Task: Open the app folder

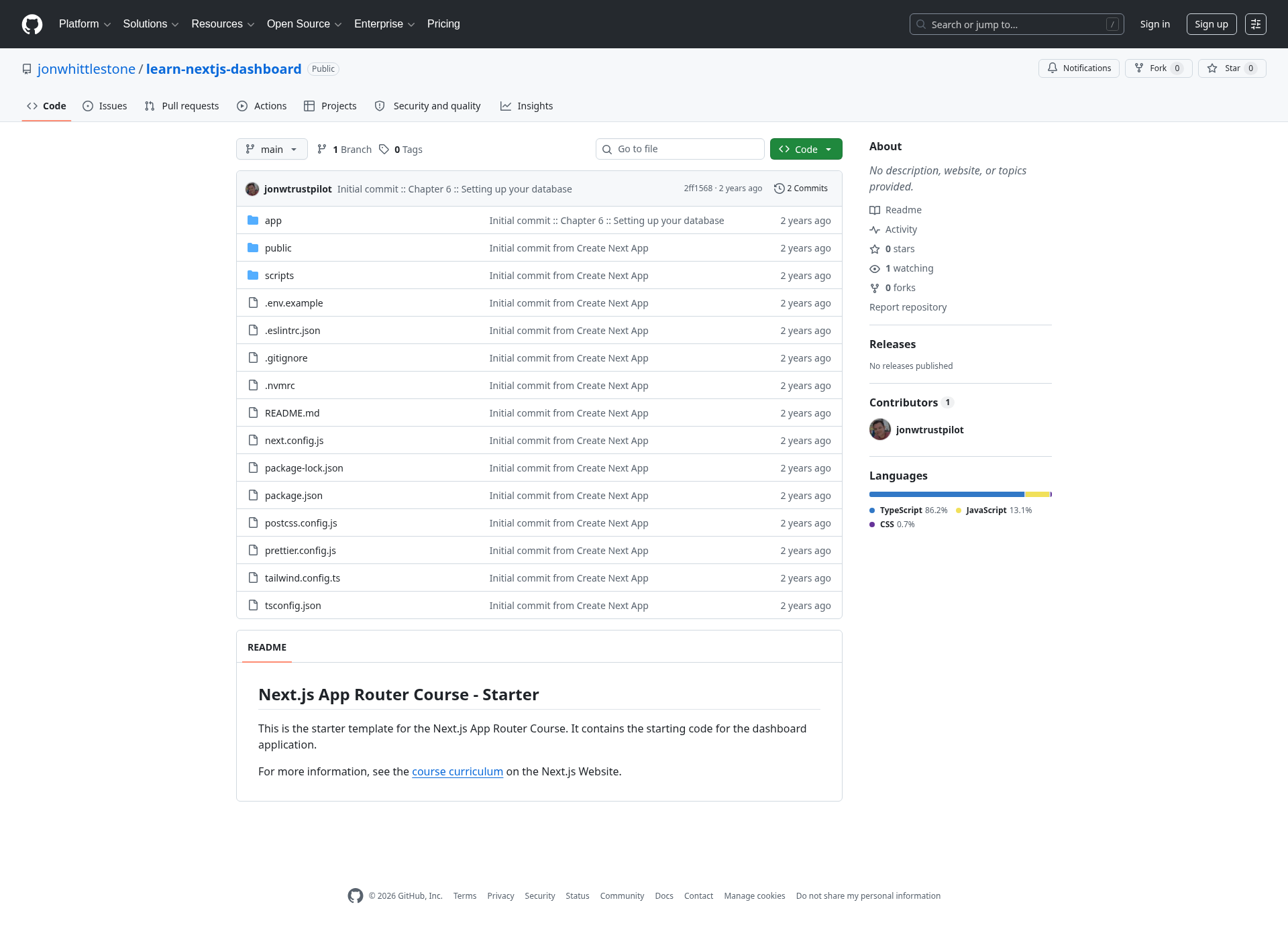Action: click(273, 221)
